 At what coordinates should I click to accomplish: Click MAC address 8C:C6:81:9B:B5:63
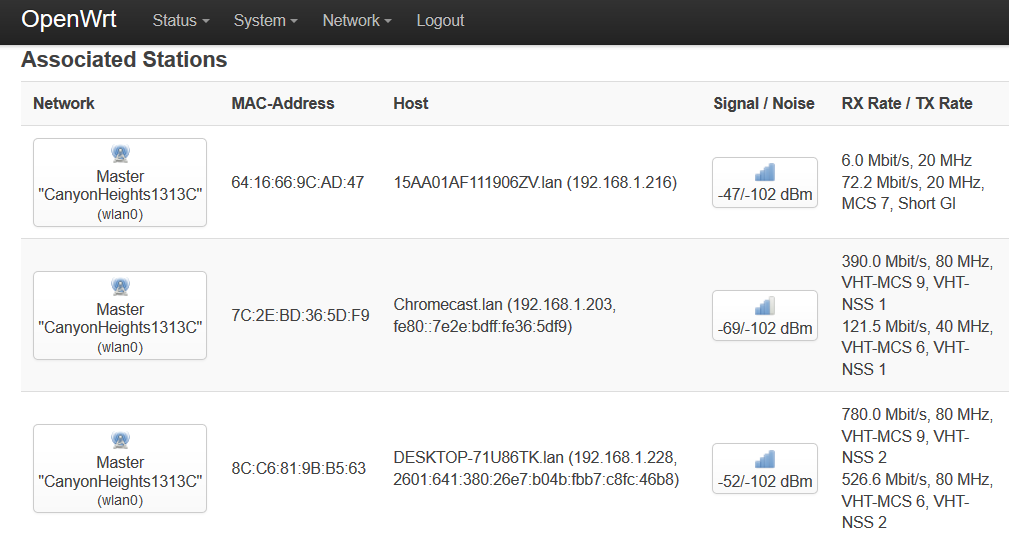(x=298, y=468)
